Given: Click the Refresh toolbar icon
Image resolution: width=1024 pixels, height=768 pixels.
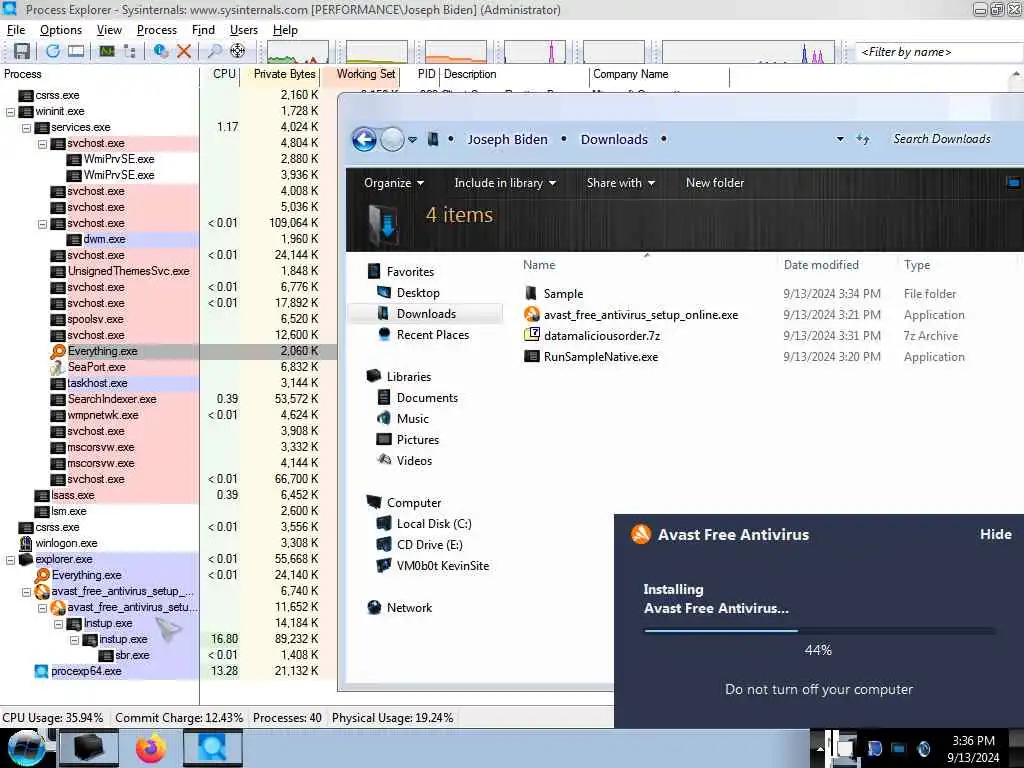Looking at the screenshot, I should coord(53,51).
